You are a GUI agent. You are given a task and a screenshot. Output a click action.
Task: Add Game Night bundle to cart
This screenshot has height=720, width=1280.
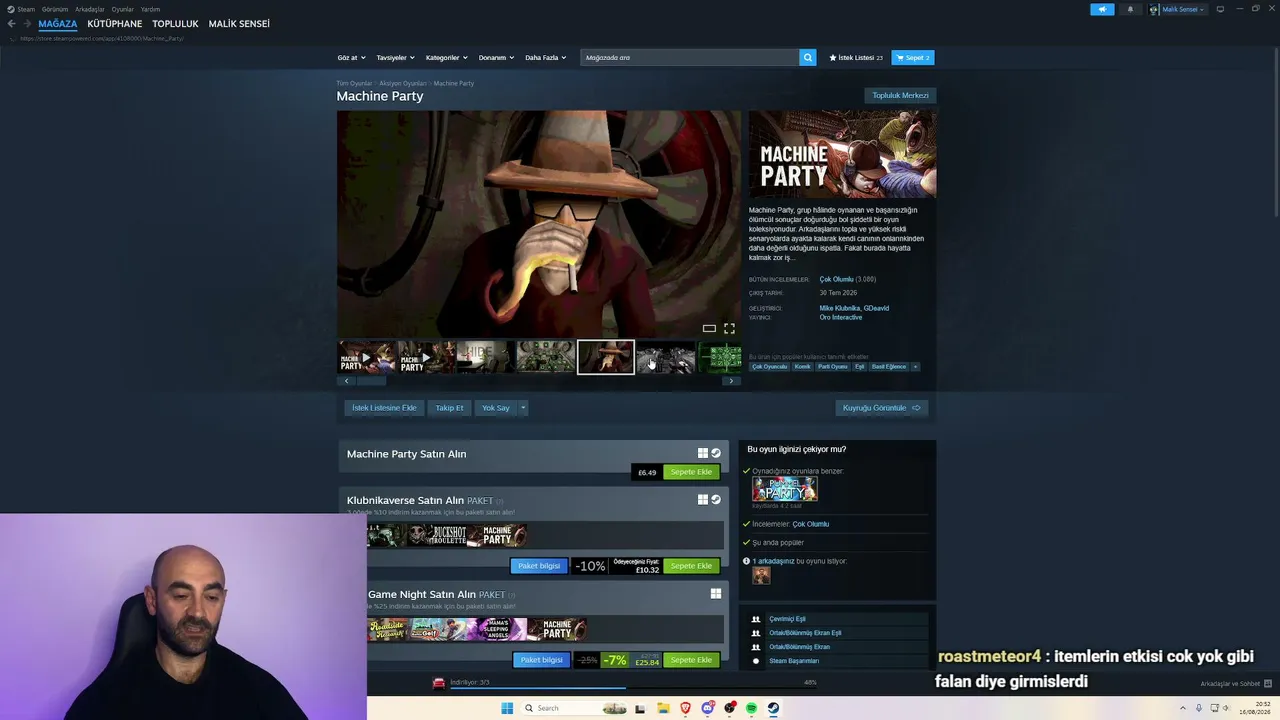(691, 660)
